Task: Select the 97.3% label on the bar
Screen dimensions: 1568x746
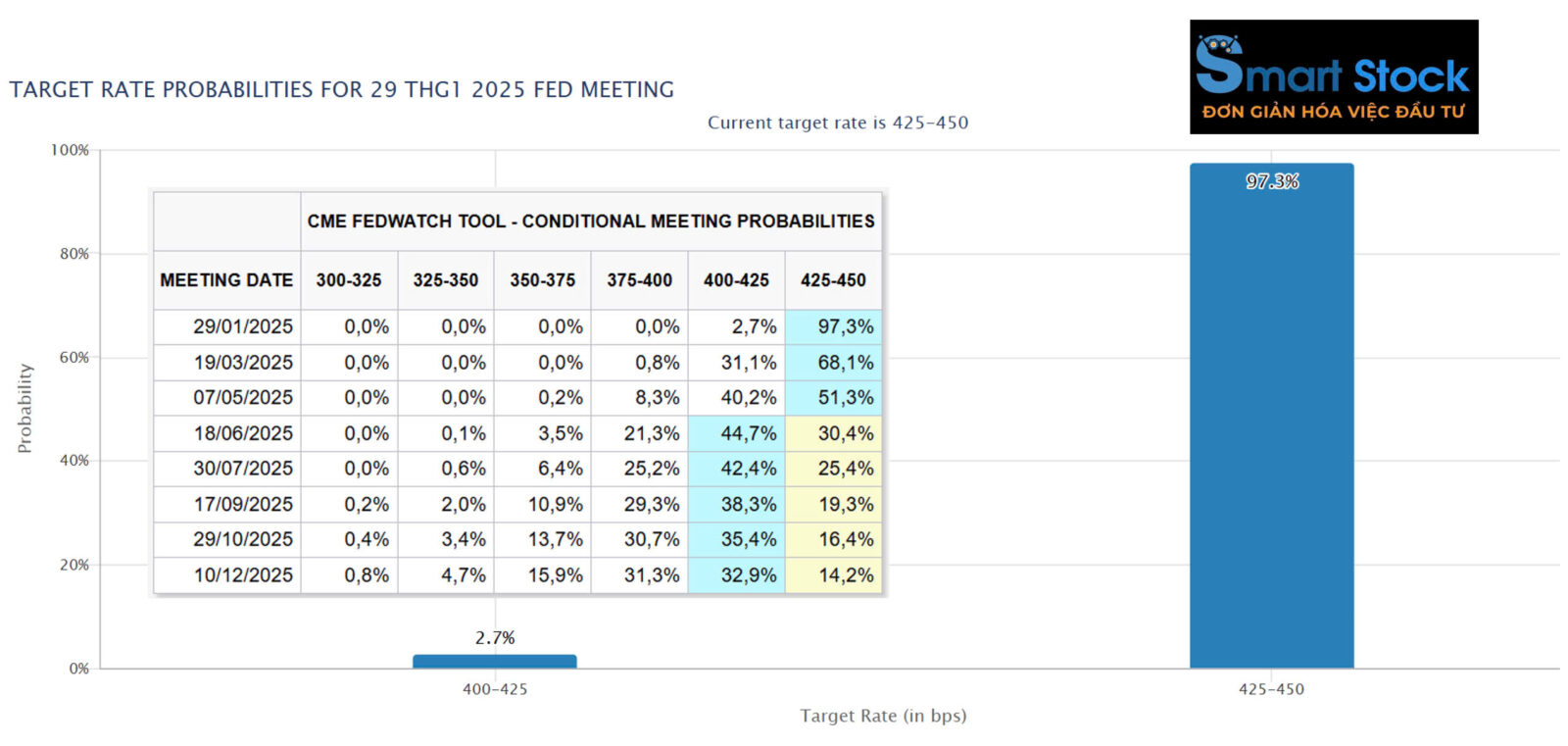Action: 1272,181
